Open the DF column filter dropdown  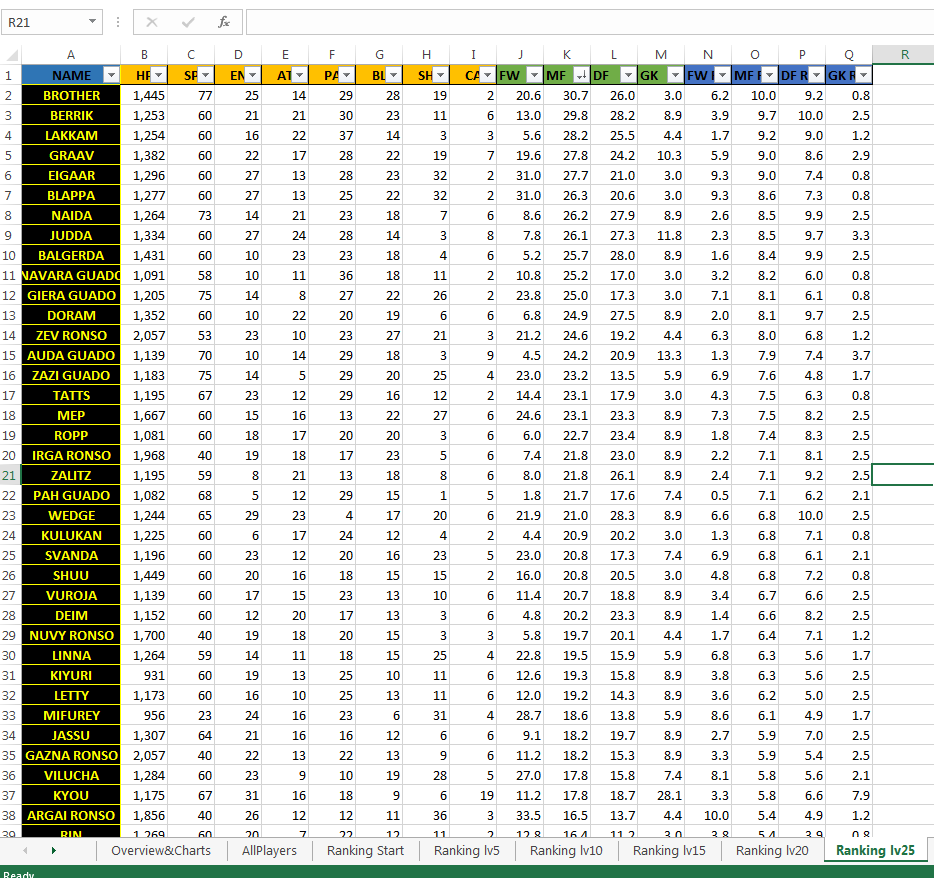pyautogui.click(x=628, y=76)
